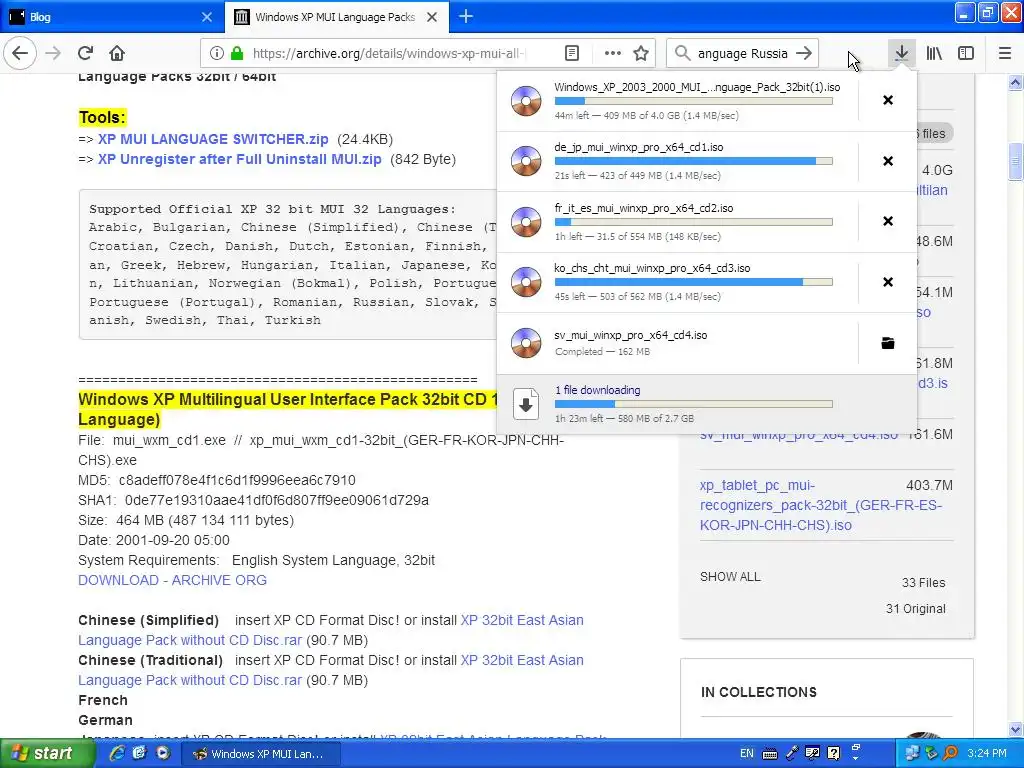Viewport: 1024px width, 768px height.
Task: Open XP Unregister after Full Uninstall MUI.zip
Action: [x=240, y=159]
